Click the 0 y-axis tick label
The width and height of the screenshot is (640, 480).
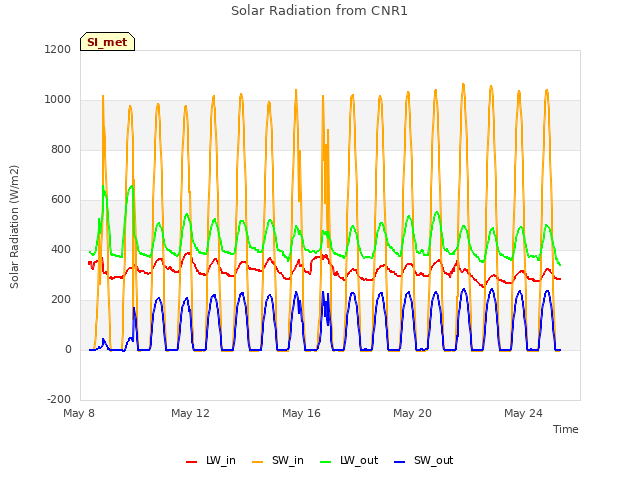pos(68,349)
